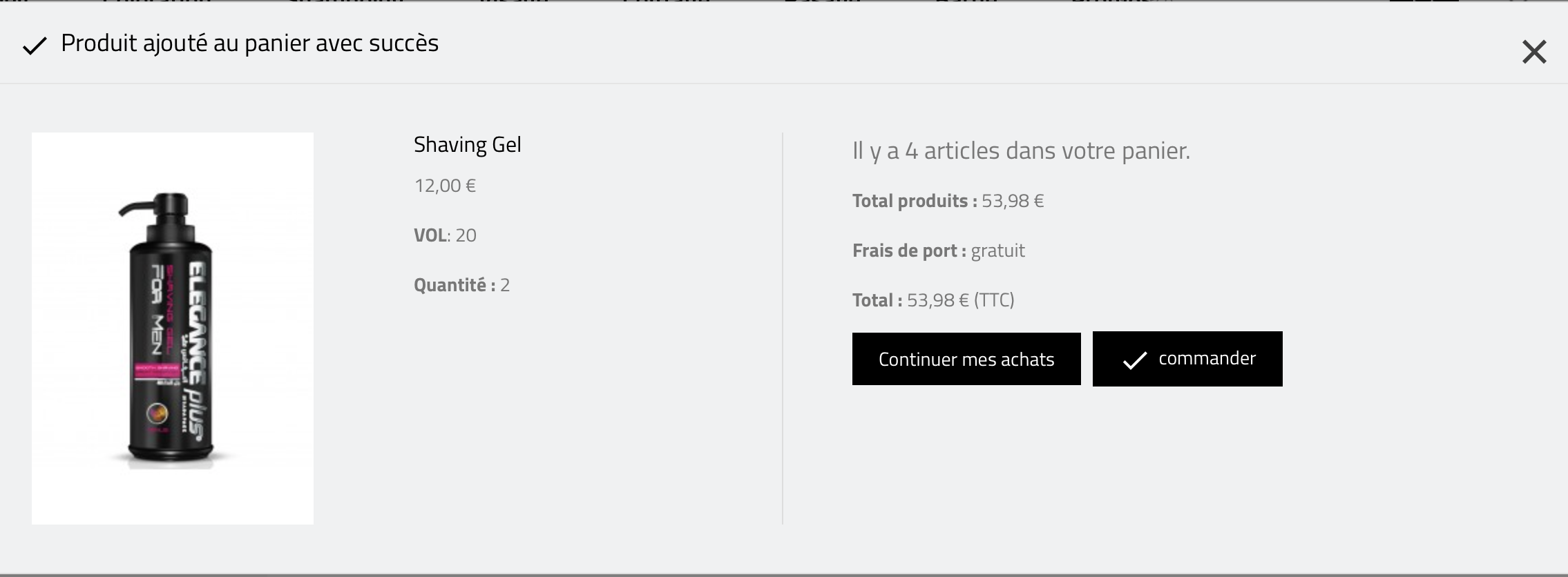Image resolution: width=1568 pixels, height=577 pixels.
Task: Click the 12,00 € product price
Action: point(445,186)
